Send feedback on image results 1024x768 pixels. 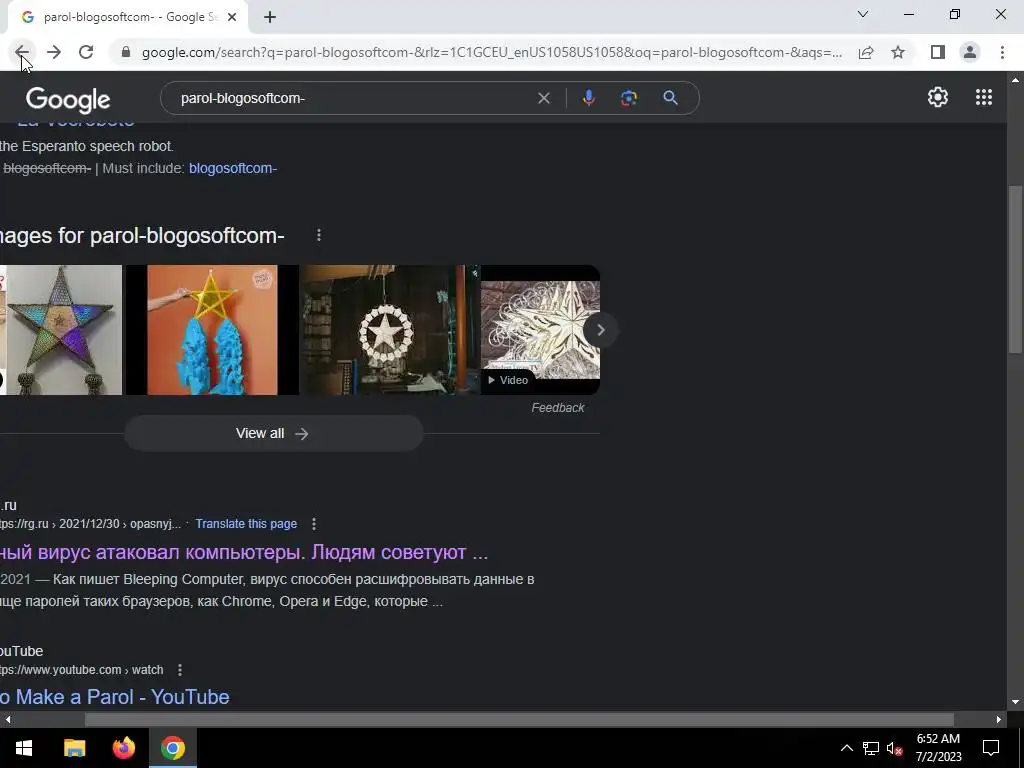(558, 408)
